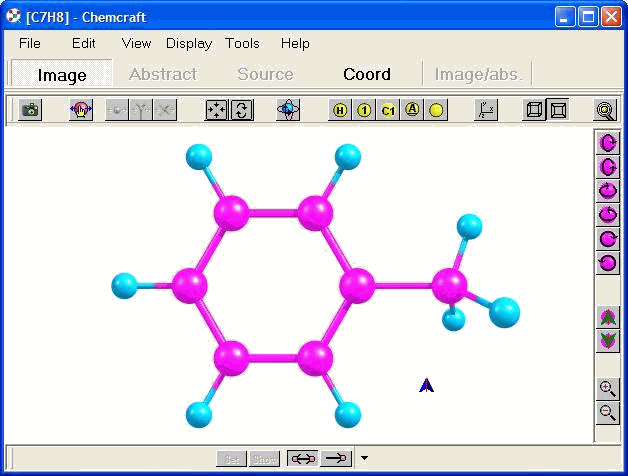
Task: Toggle the double-headed arrow bond button
Action: 303,458
